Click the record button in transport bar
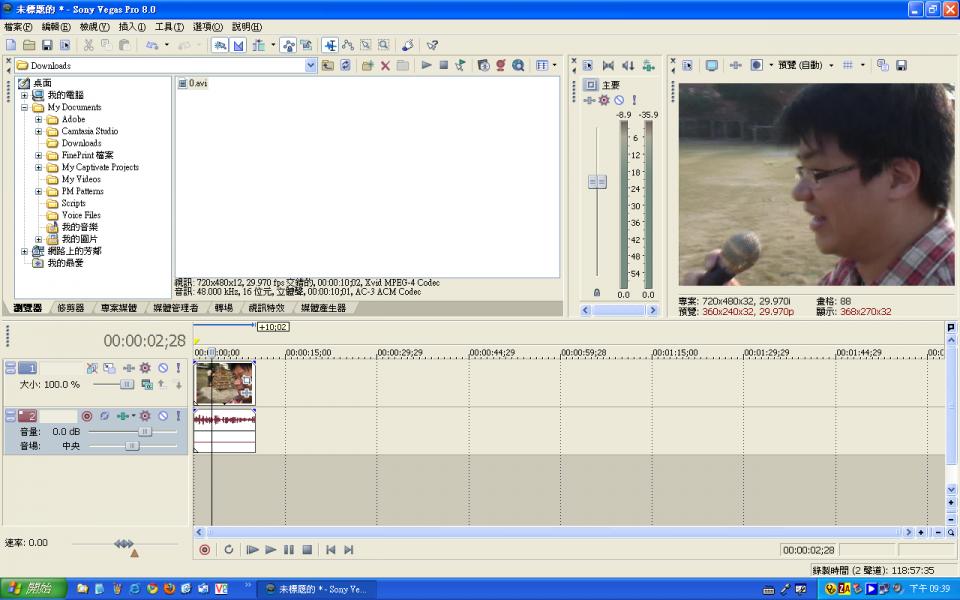The height and width of the screenshot is (600, 960). 205,550
